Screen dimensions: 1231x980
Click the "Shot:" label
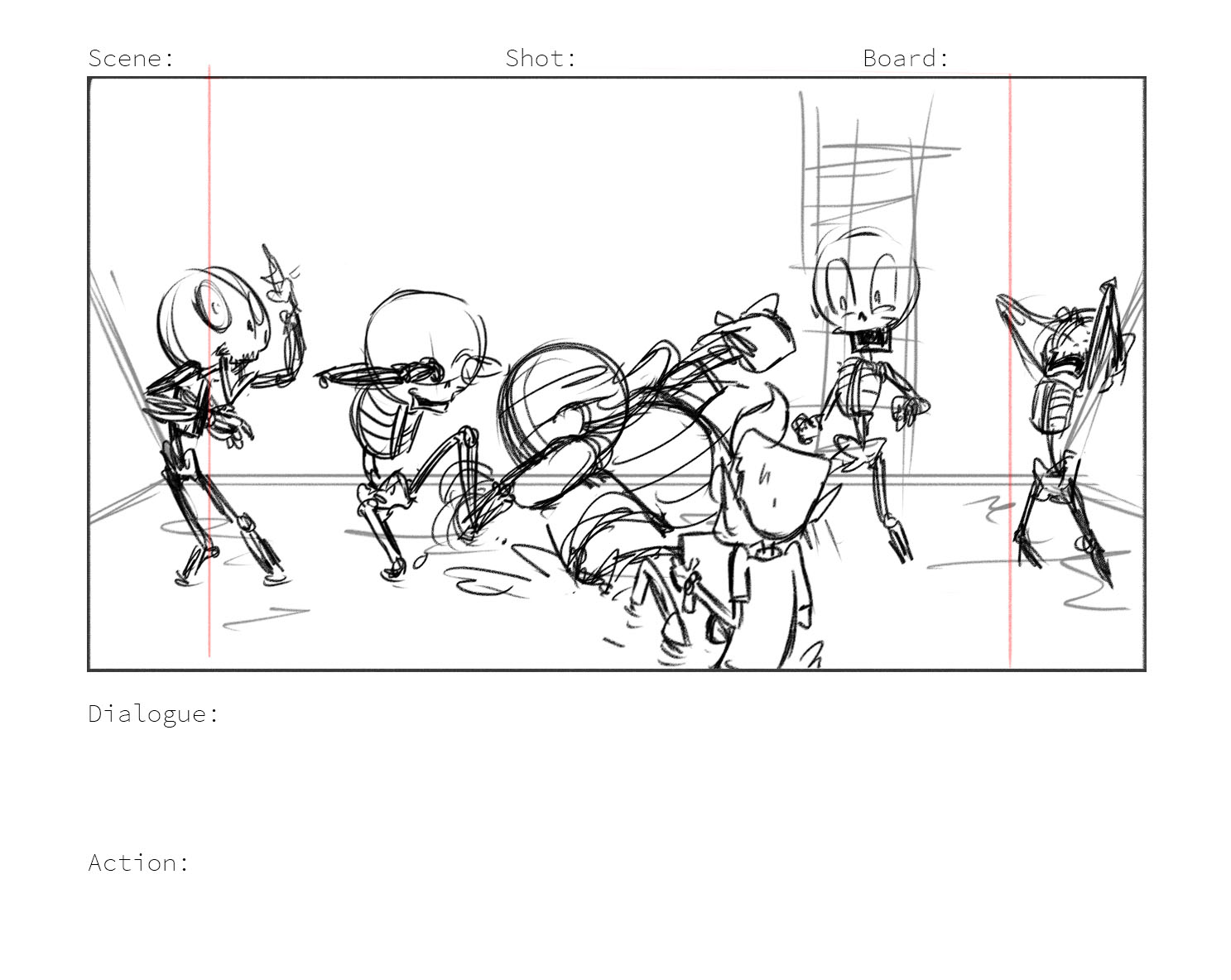[x=541, y=58]
